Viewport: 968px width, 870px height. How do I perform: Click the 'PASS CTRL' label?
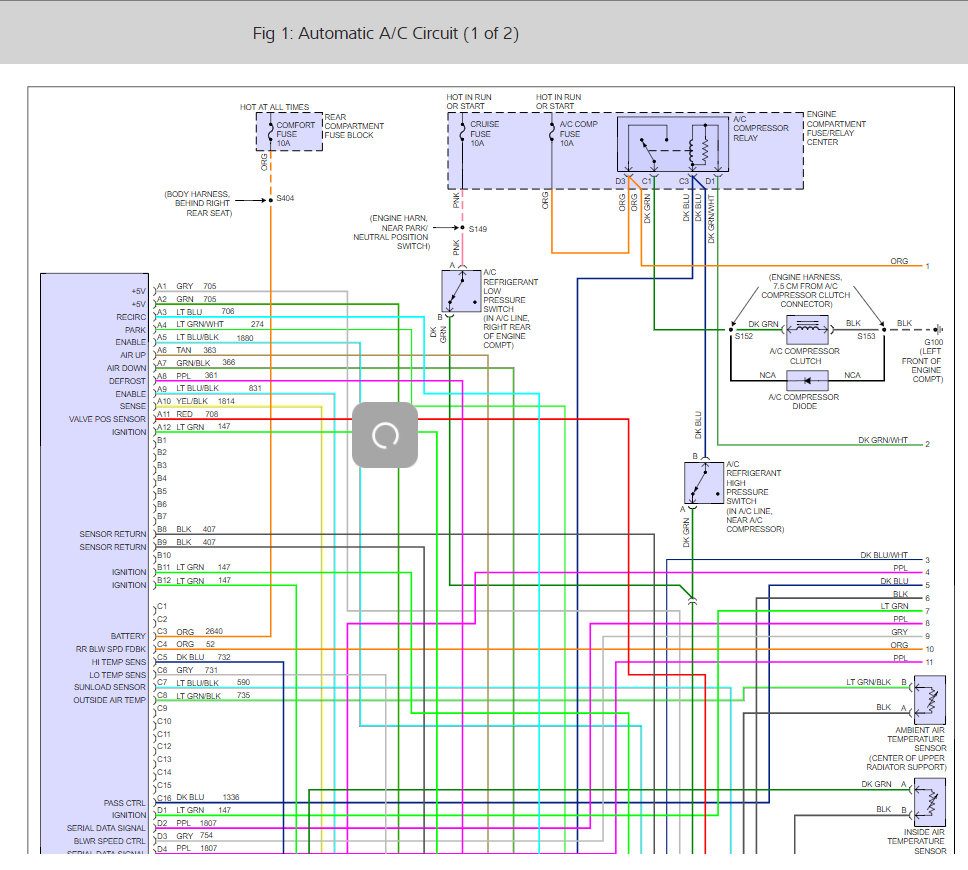click(125, 803)
